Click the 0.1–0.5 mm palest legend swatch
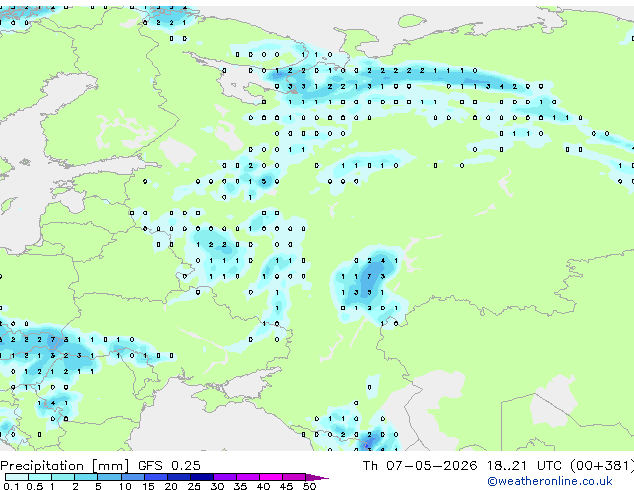 click(17, 477)
